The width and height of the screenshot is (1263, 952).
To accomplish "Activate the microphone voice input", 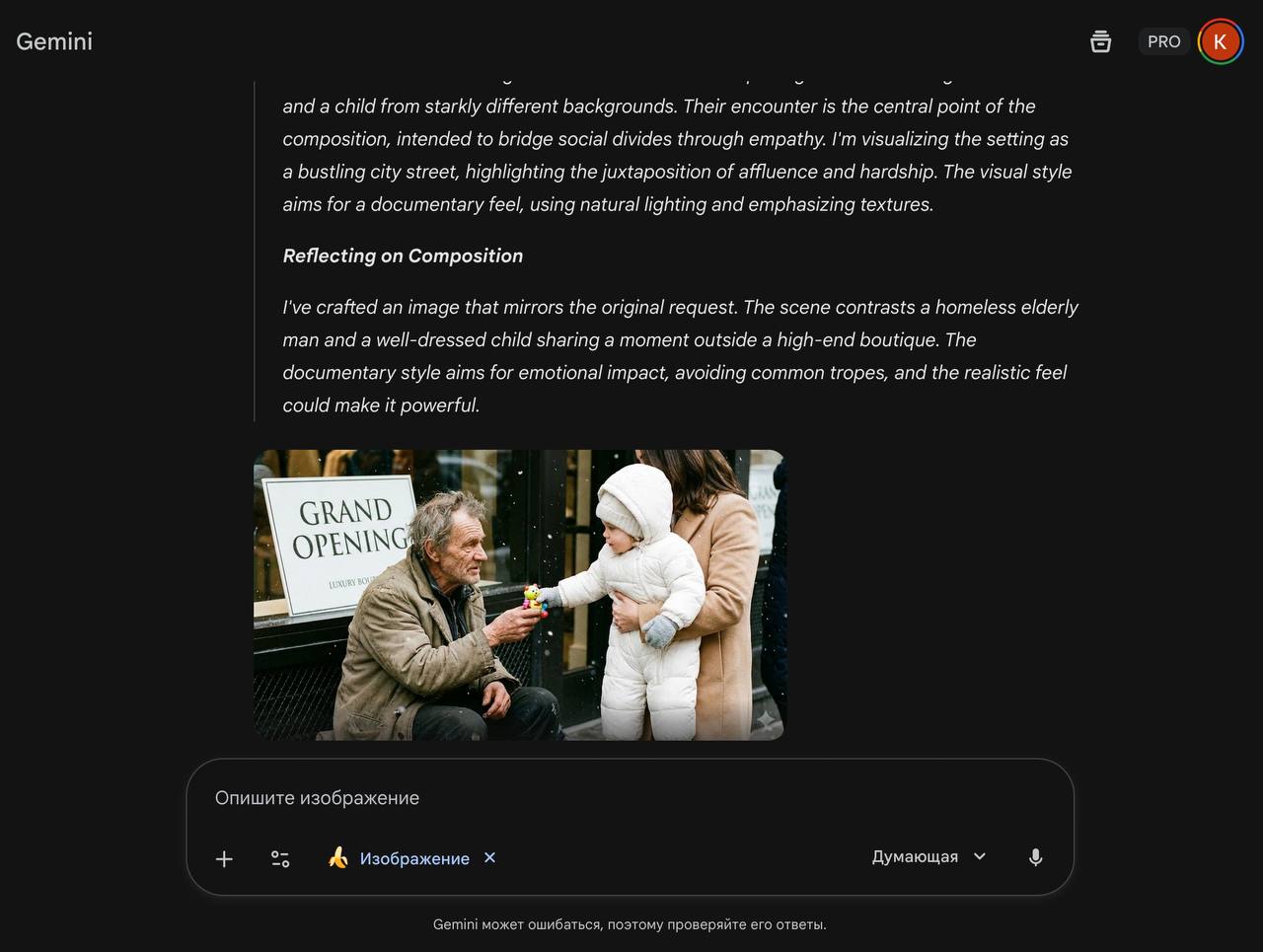I will point(1035,857).
